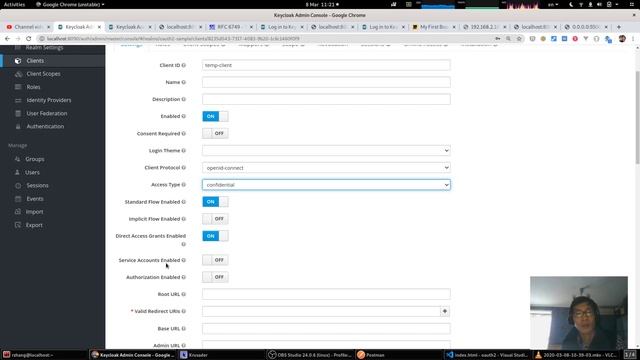
Task: Toggle Standard Flow Enabled switch
Action: [215, 202]
